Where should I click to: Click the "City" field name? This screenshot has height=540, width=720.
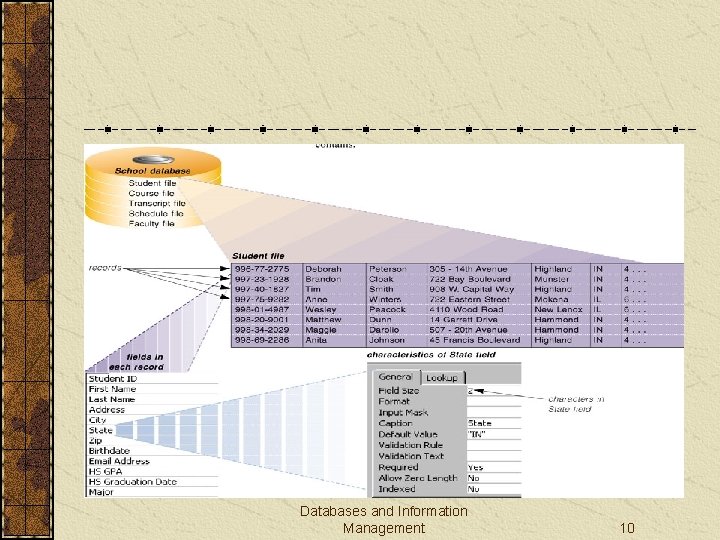point(97,420)
